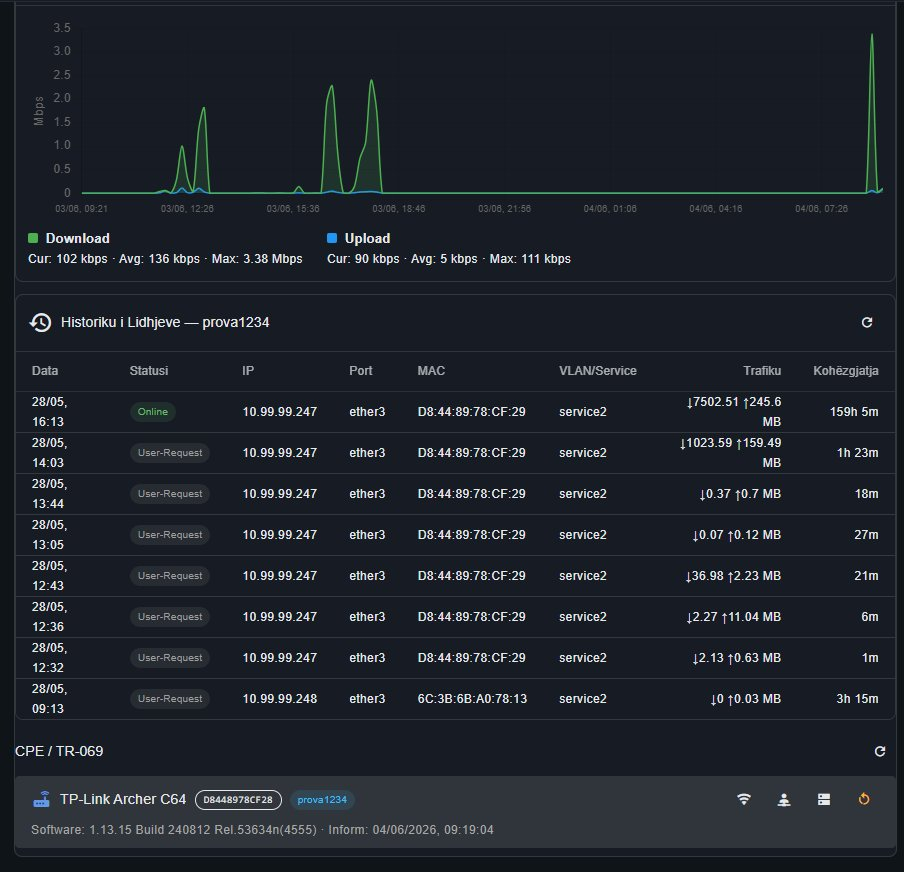The height and width of the screenshot is (872, 904).
Task: Click the prova1234 tag on the CPE card
Action: coord(322,800)
